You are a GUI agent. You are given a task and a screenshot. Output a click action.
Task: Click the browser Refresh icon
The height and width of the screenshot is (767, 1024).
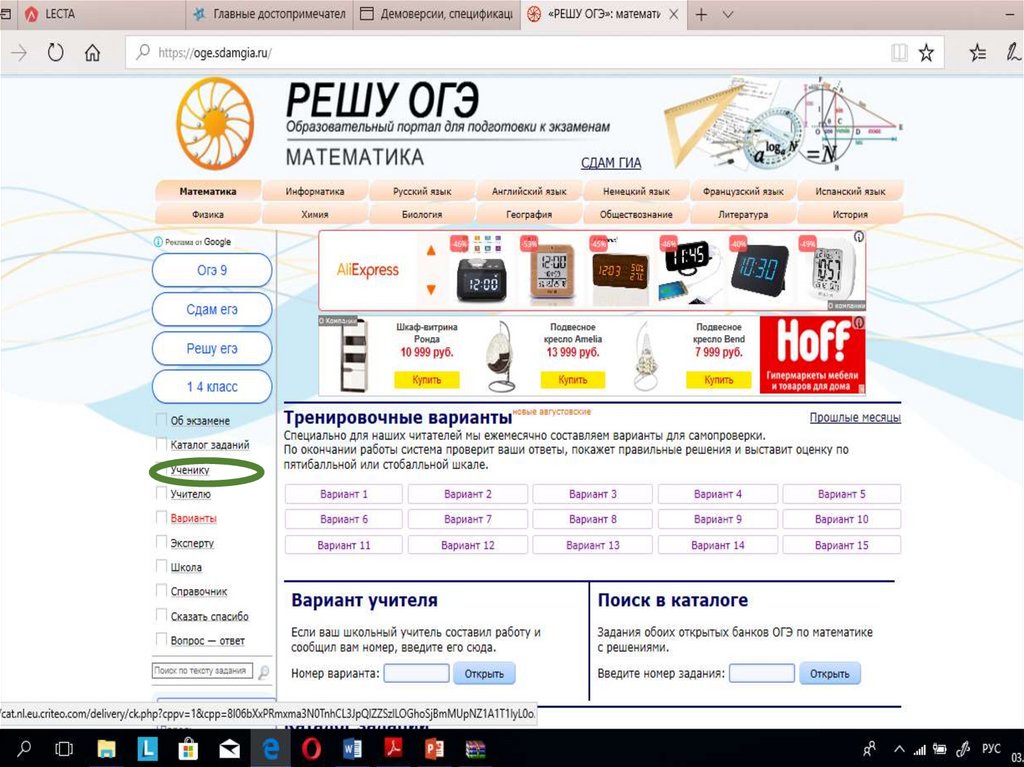point(56,52)
